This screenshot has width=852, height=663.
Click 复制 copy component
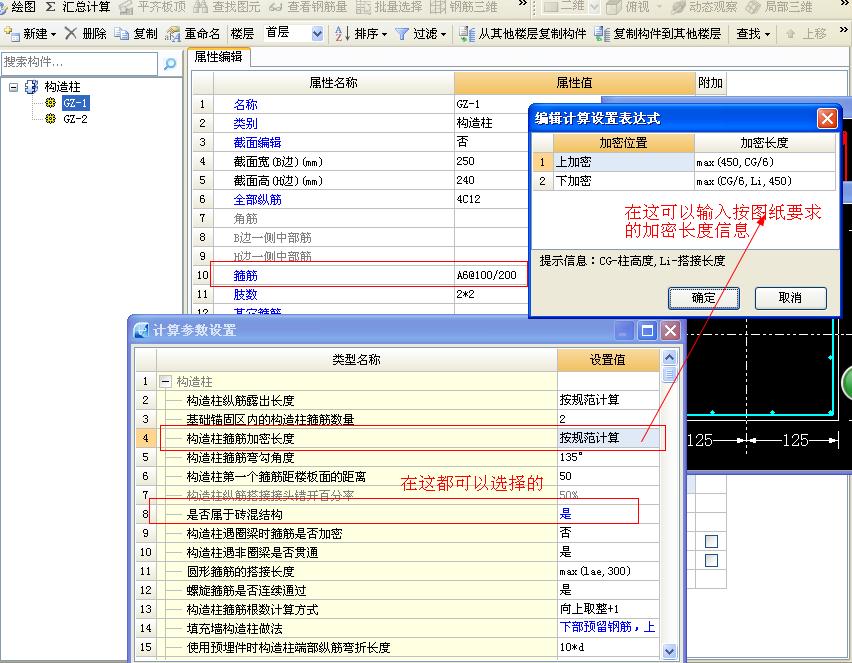136,34
